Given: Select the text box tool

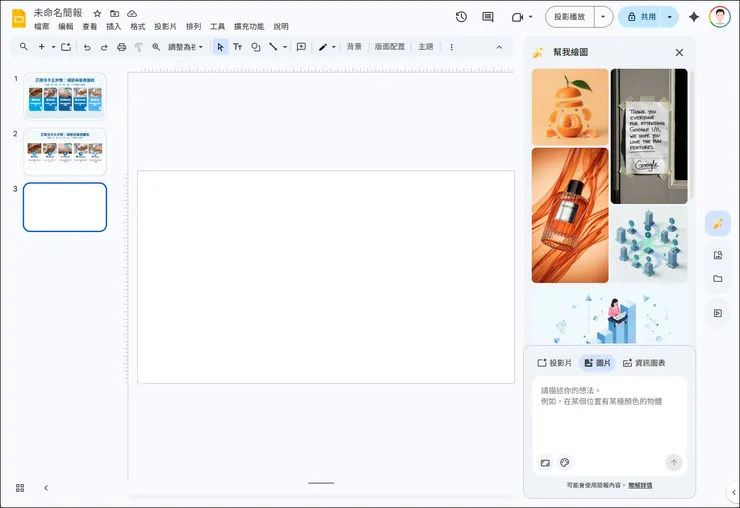Looking at the screenshot, I should (237, 47).
